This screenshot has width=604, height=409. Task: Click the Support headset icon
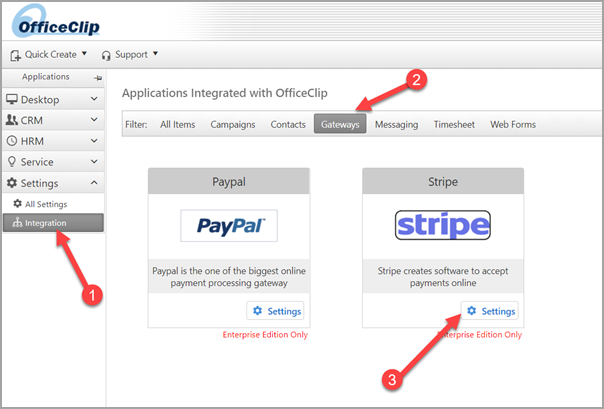pyautogui.click(x=106, y=55)
